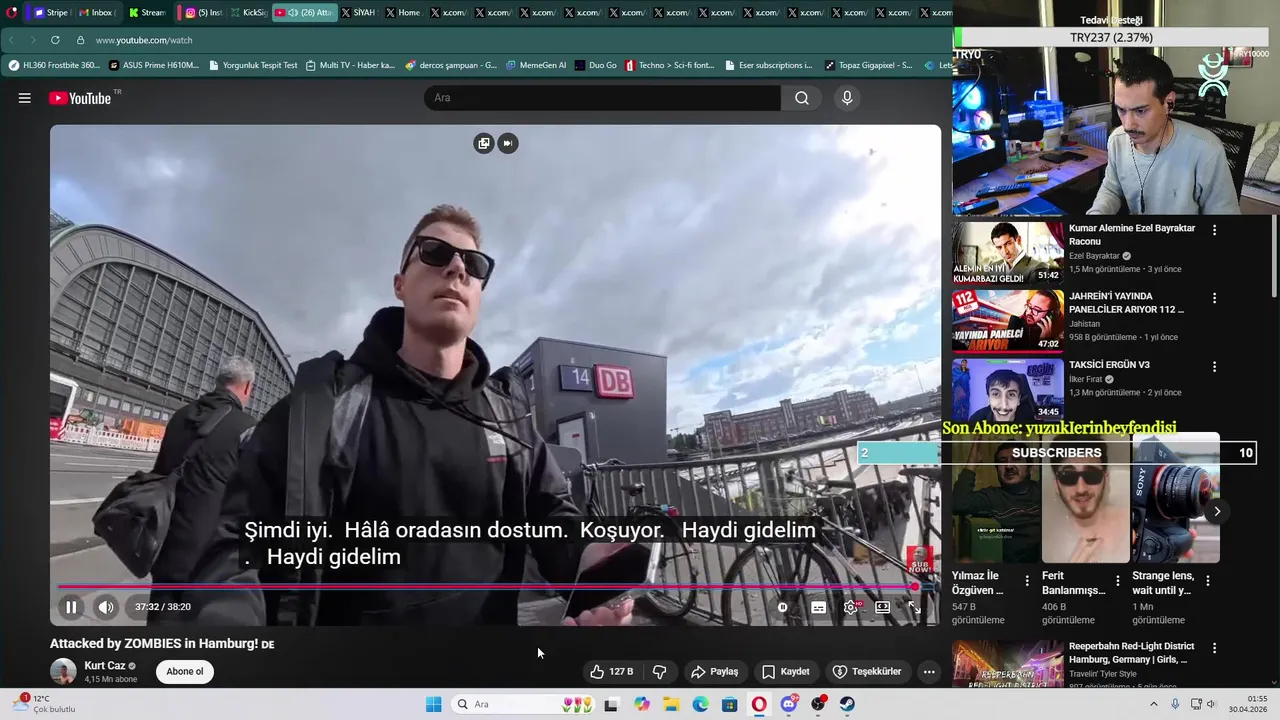1280x720 pixels.
Task: Open JAHREİN'İ YAYINDA video thumbnail
Action: [1007, 320]
